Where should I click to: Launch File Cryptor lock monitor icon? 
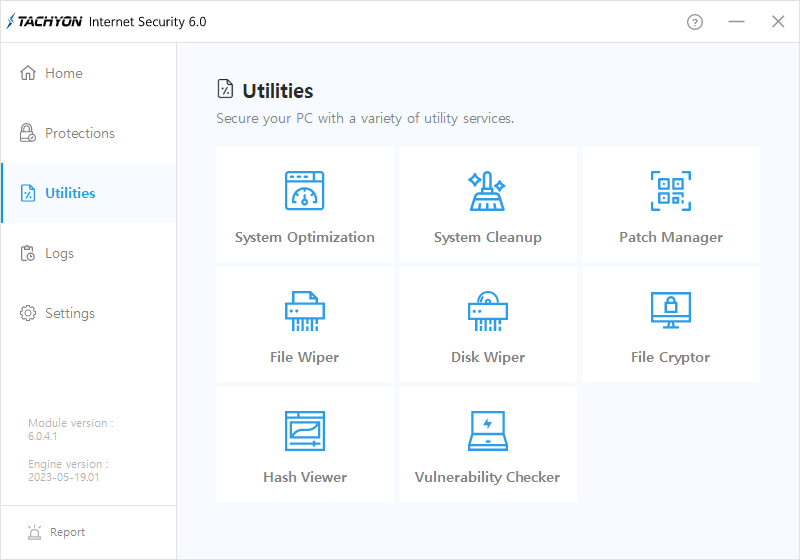tap(671, 310)
